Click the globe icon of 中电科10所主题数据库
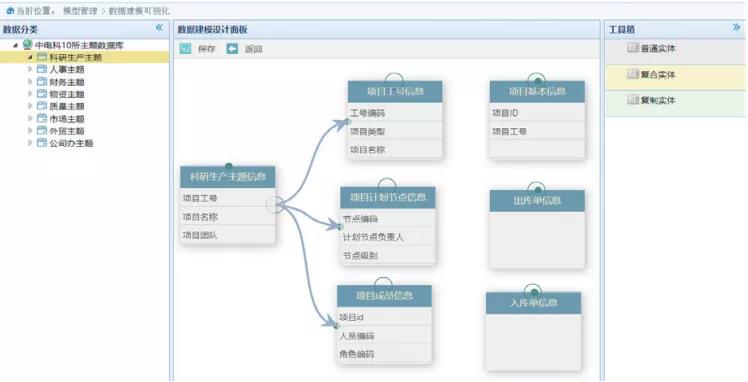Image resolution: width=748 pixels, height=382 pixels. (x=27, y=45)
